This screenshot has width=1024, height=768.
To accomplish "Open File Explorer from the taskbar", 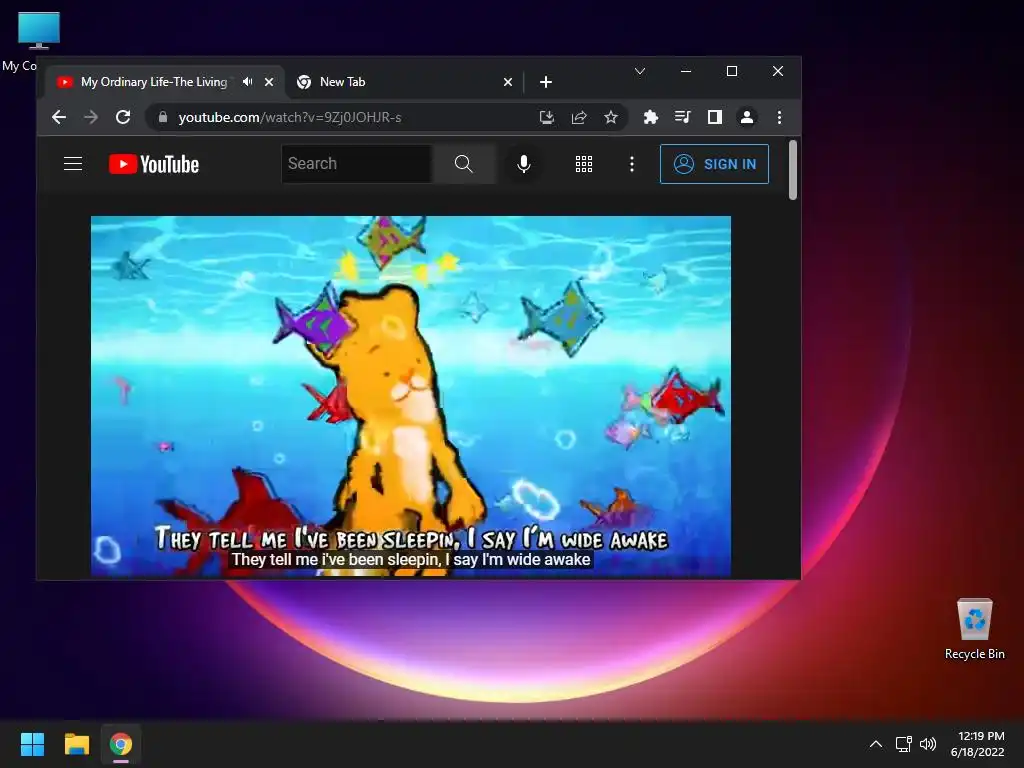I will click(x=76, y=744).
